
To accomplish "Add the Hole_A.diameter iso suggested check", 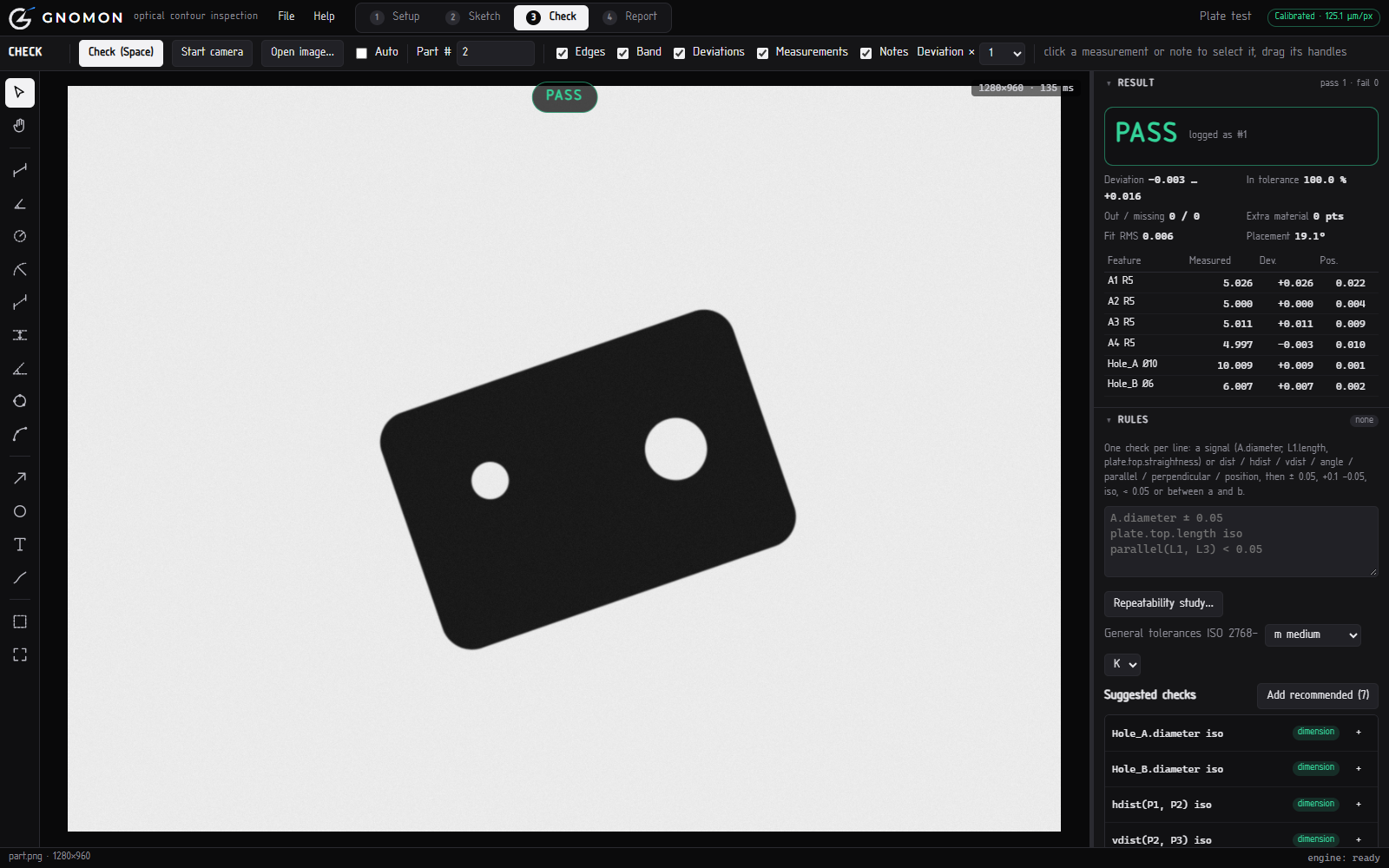I will [x=1359, y=733].
